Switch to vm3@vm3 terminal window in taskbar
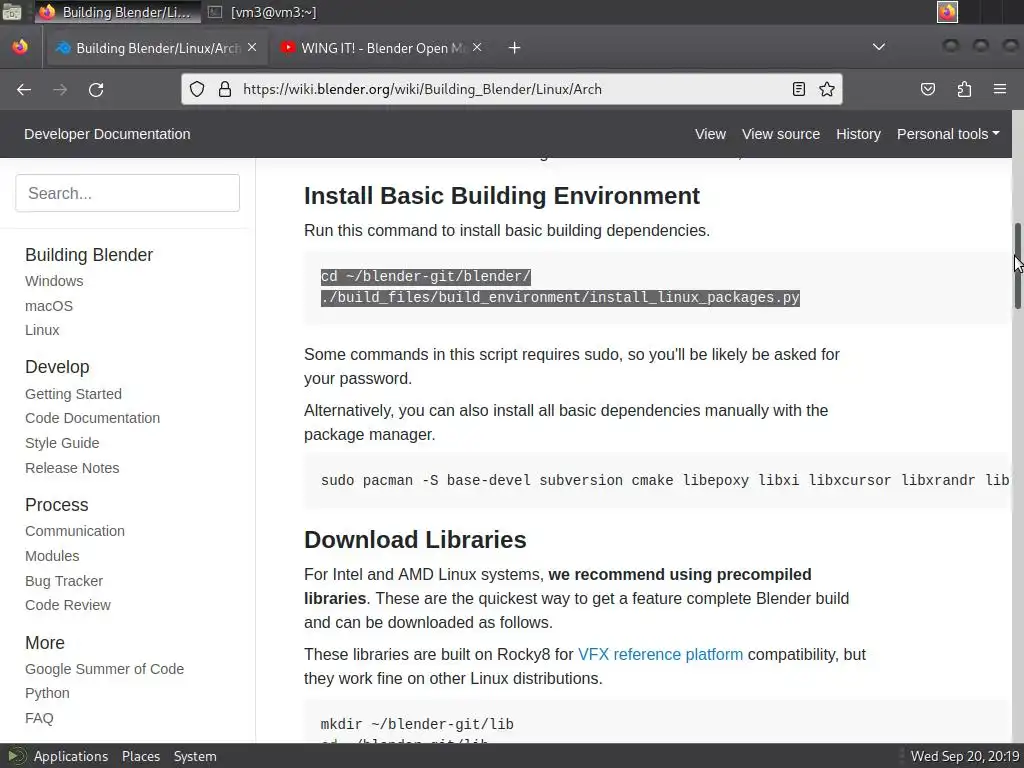Image resolution: width=1024 pixels, height=768 pixels. click(x=263, y=12)
